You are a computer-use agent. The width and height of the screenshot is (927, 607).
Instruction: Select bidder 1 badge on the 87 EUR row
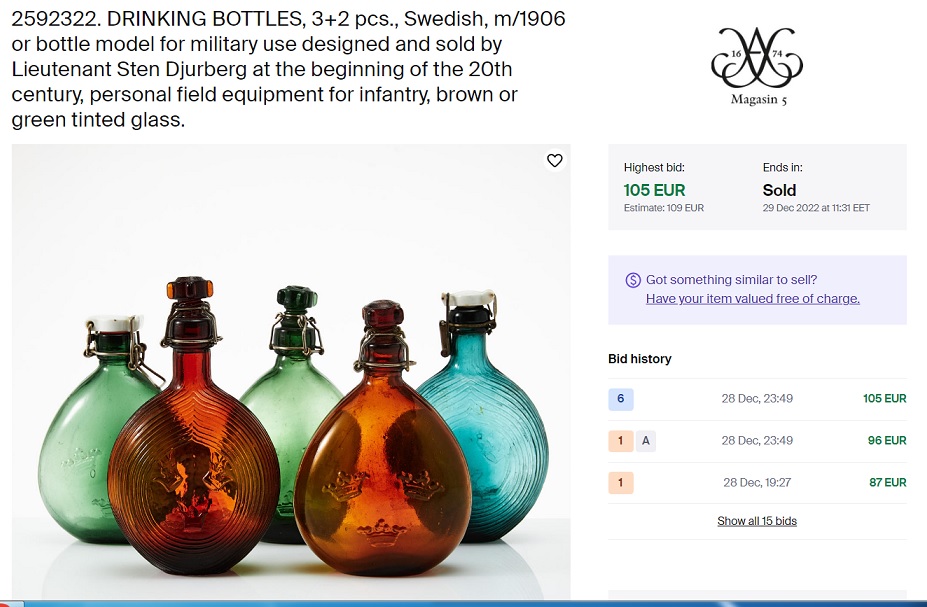620,483
